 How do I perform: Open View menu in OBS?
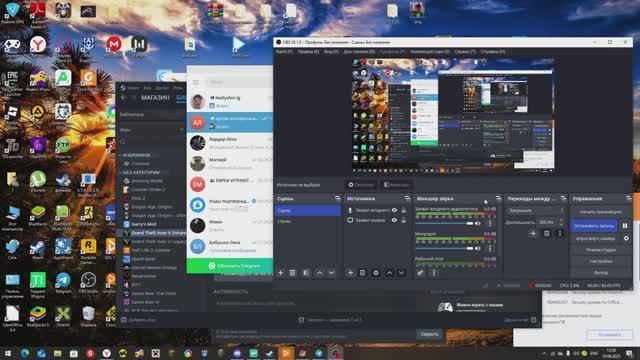point(331,52)
